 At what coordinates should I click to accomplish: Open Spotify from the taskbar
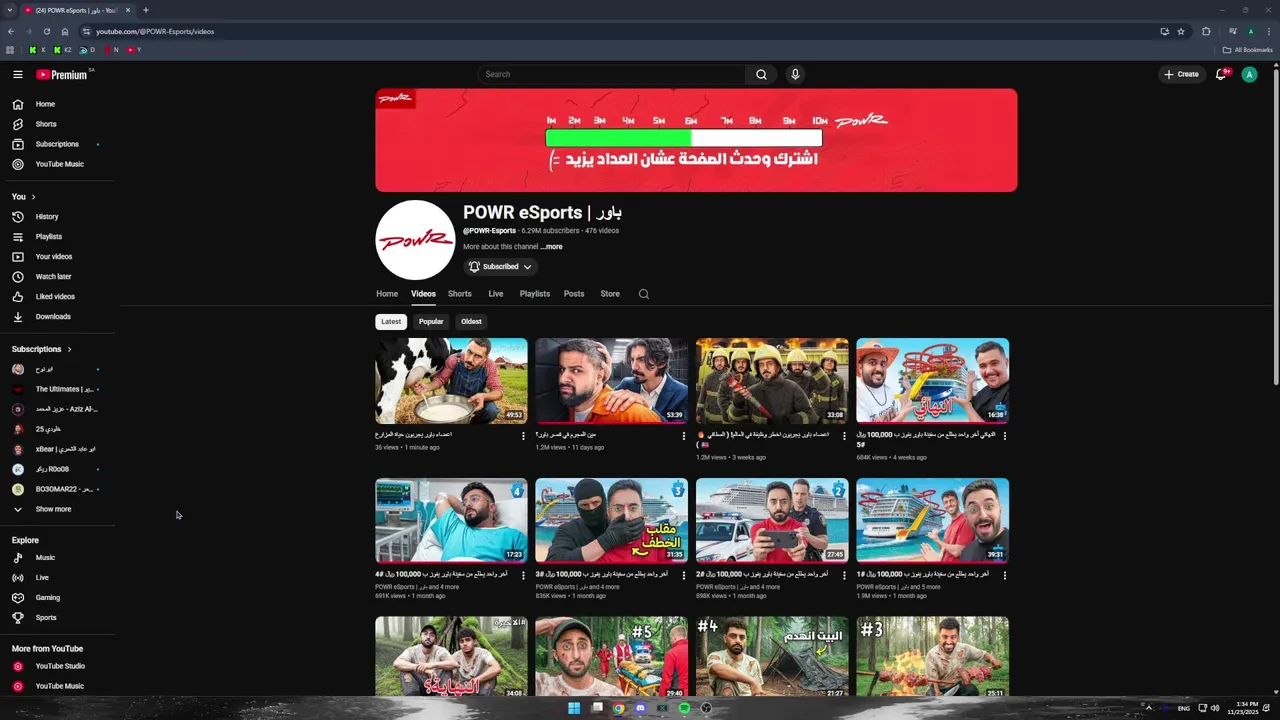684,708
